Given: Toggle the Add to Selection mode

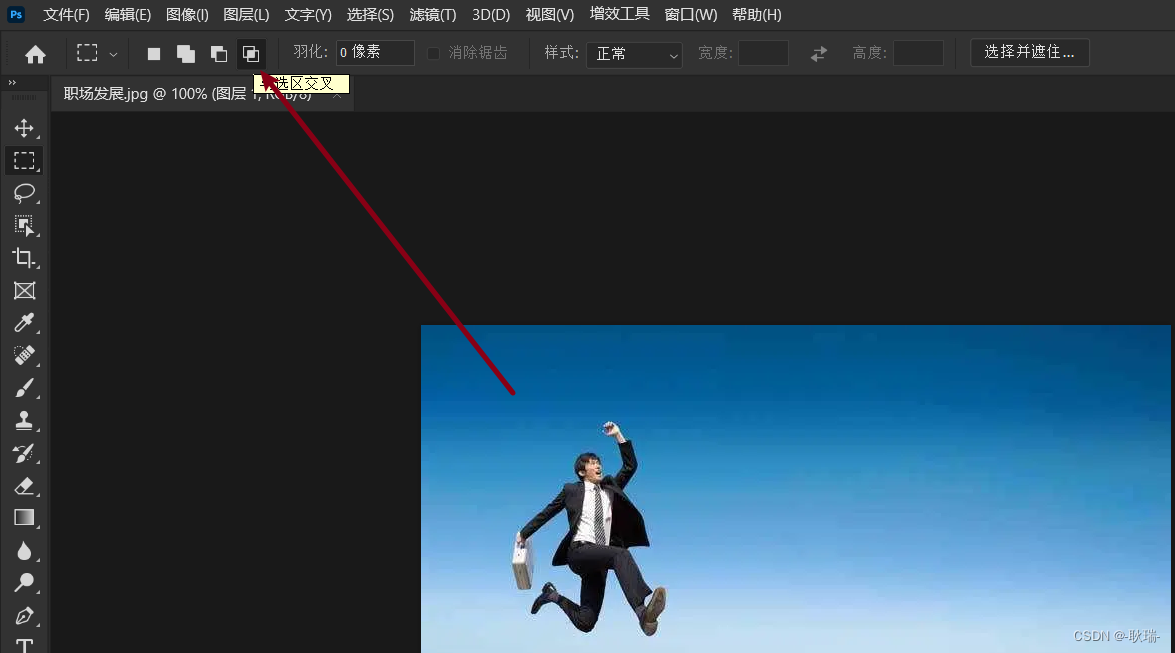Looking at the screenshot, I should point(186,52).
